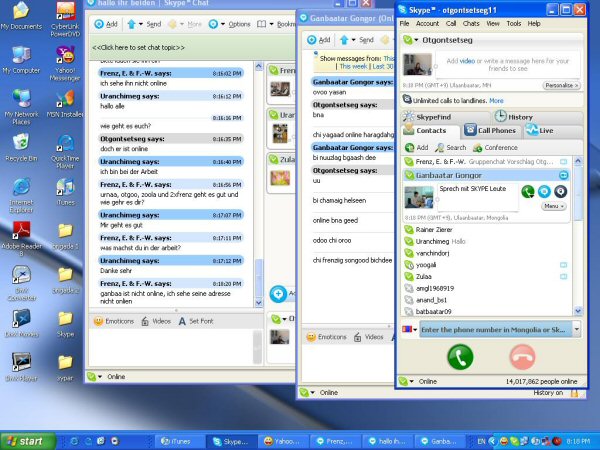
Task: Open My Documents on the desktop
Action: tap(21, 16)
